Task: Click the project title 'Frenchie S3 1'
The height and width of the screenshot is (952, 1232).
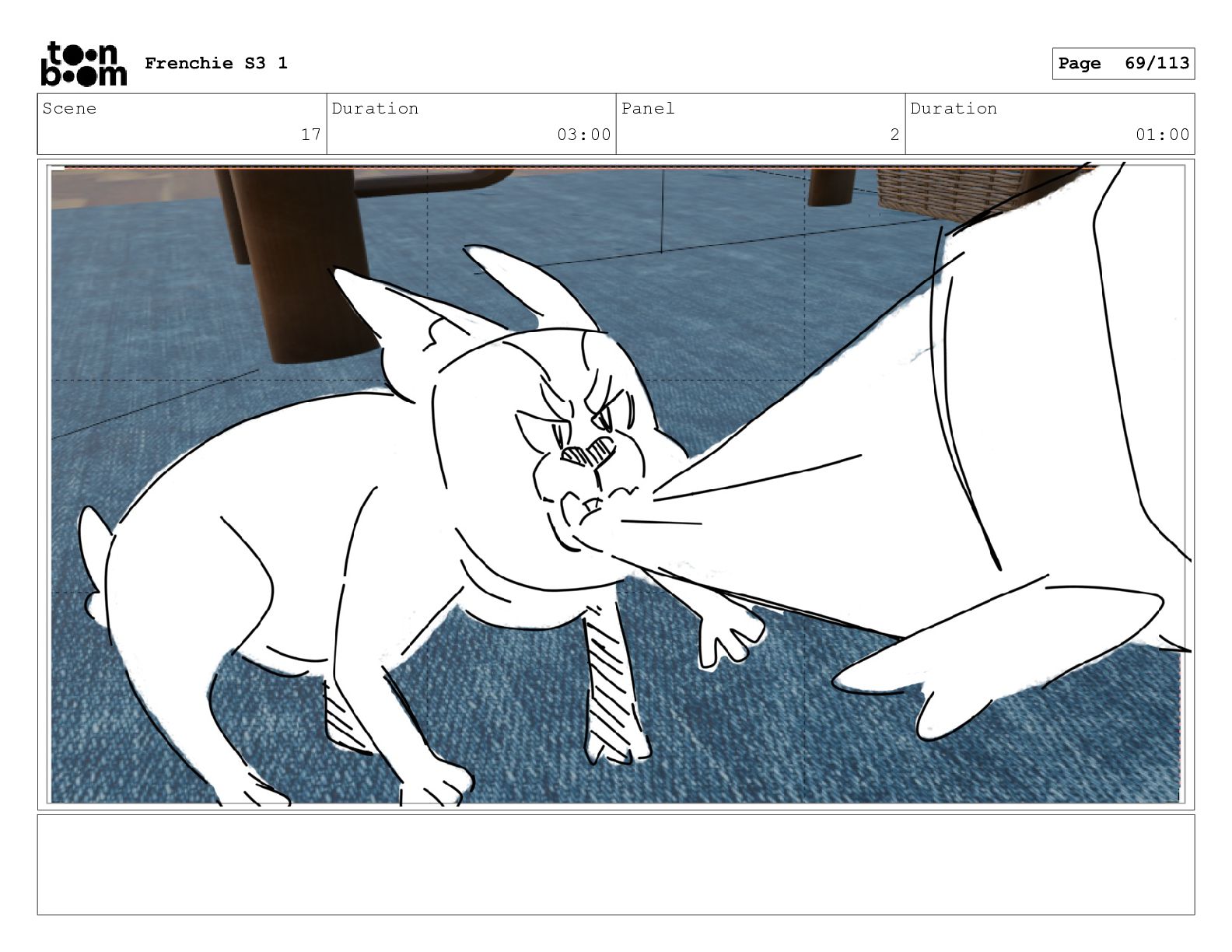Action: tap(216, 63)
